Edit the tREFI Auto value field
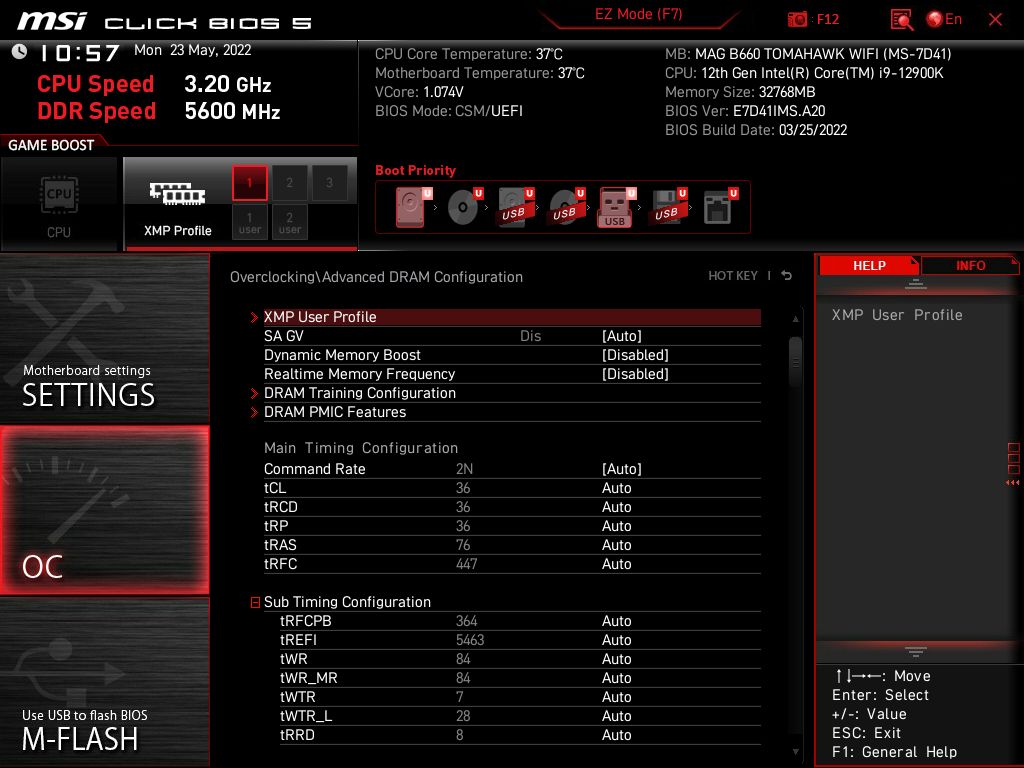The image size is (1024, 768). point(616,640)
